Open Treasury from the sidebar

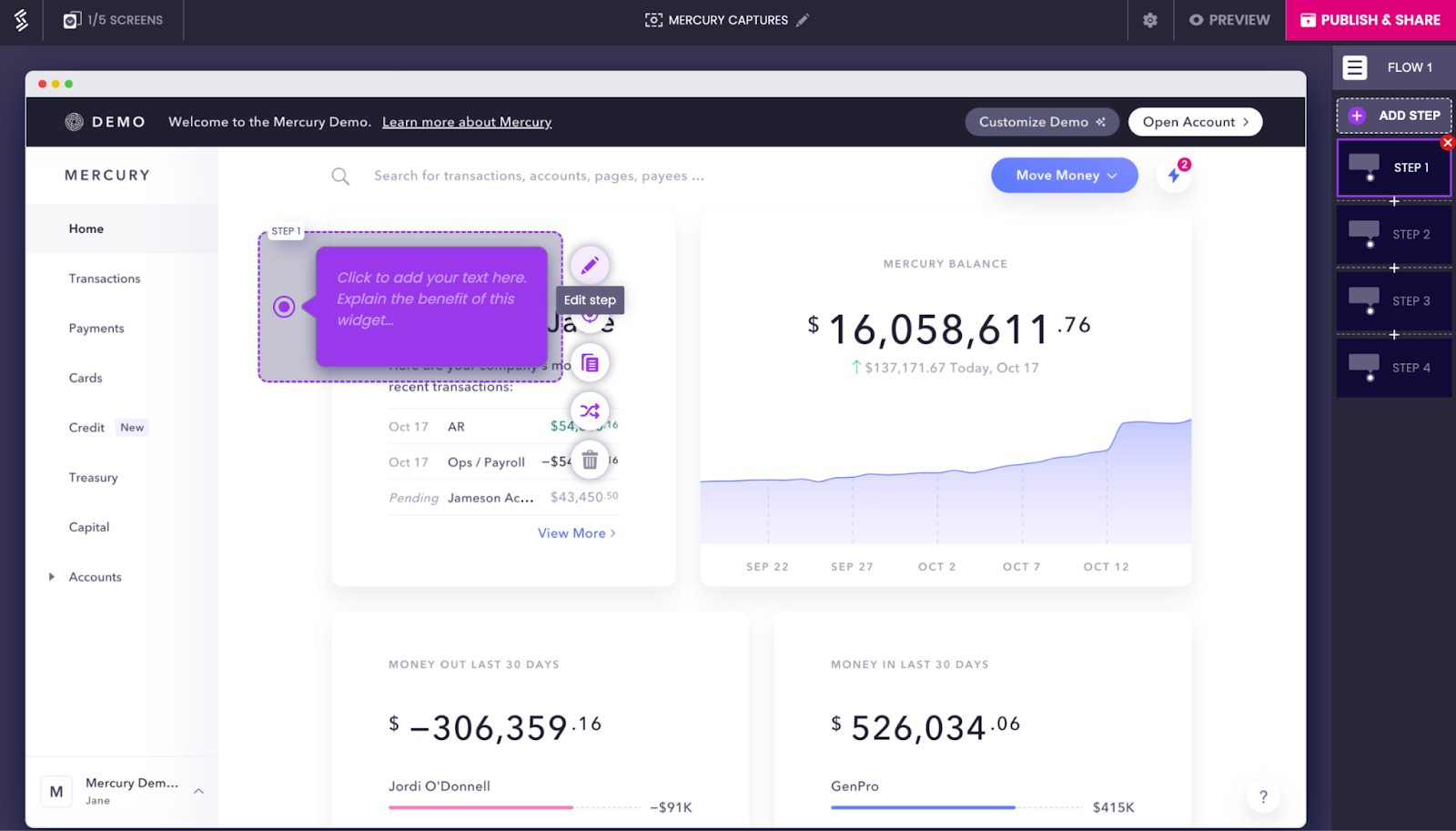point(93,478)
